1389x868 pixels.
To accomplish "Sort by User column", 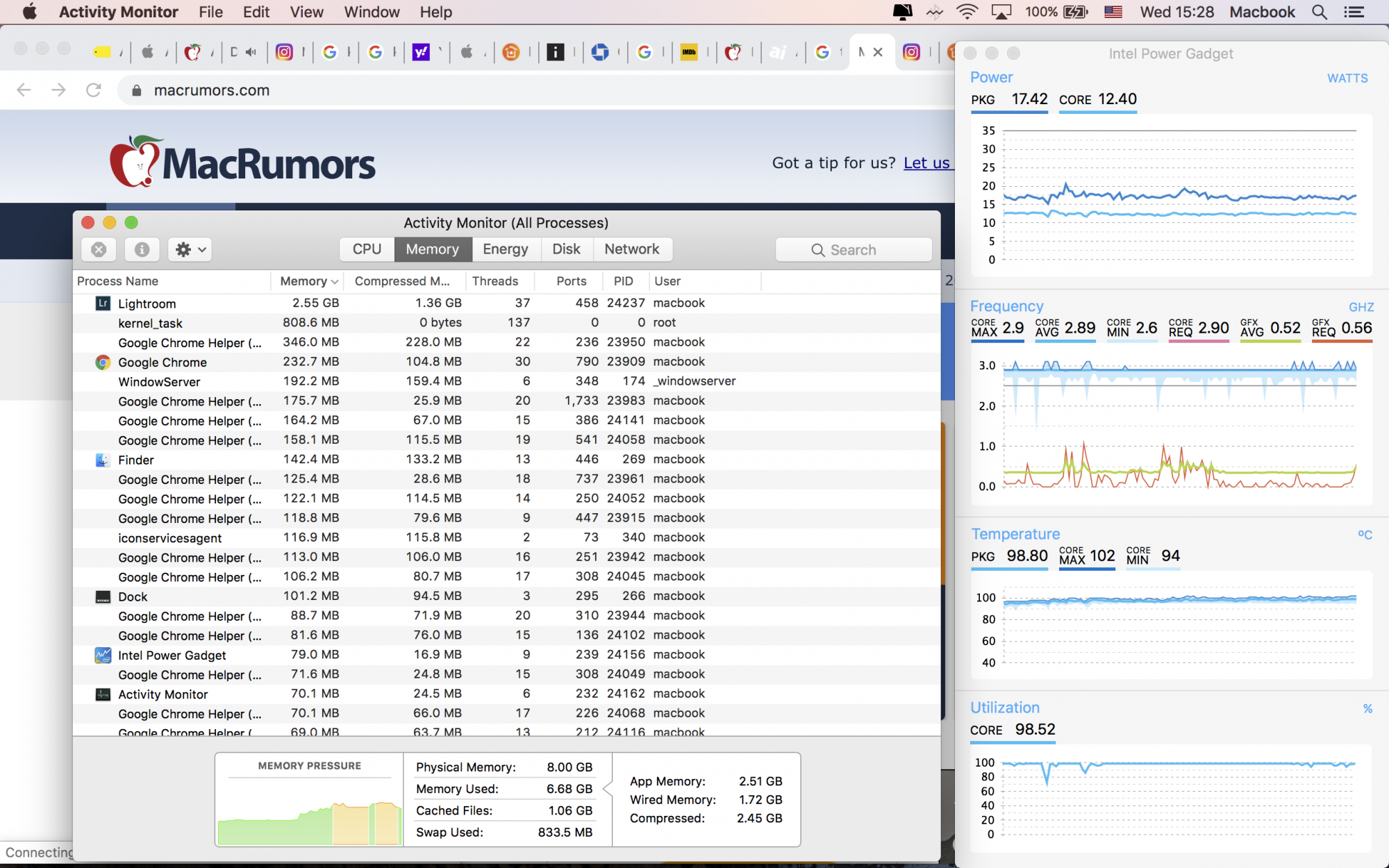I will 705,281.
